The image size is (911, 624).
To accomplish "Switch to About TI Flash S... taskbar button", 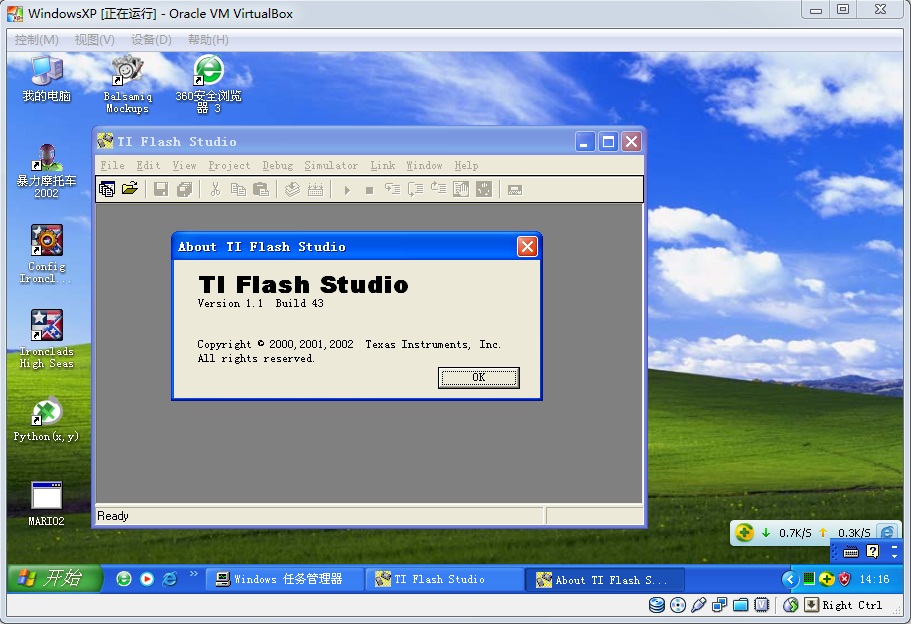I will tap(604, 579).
